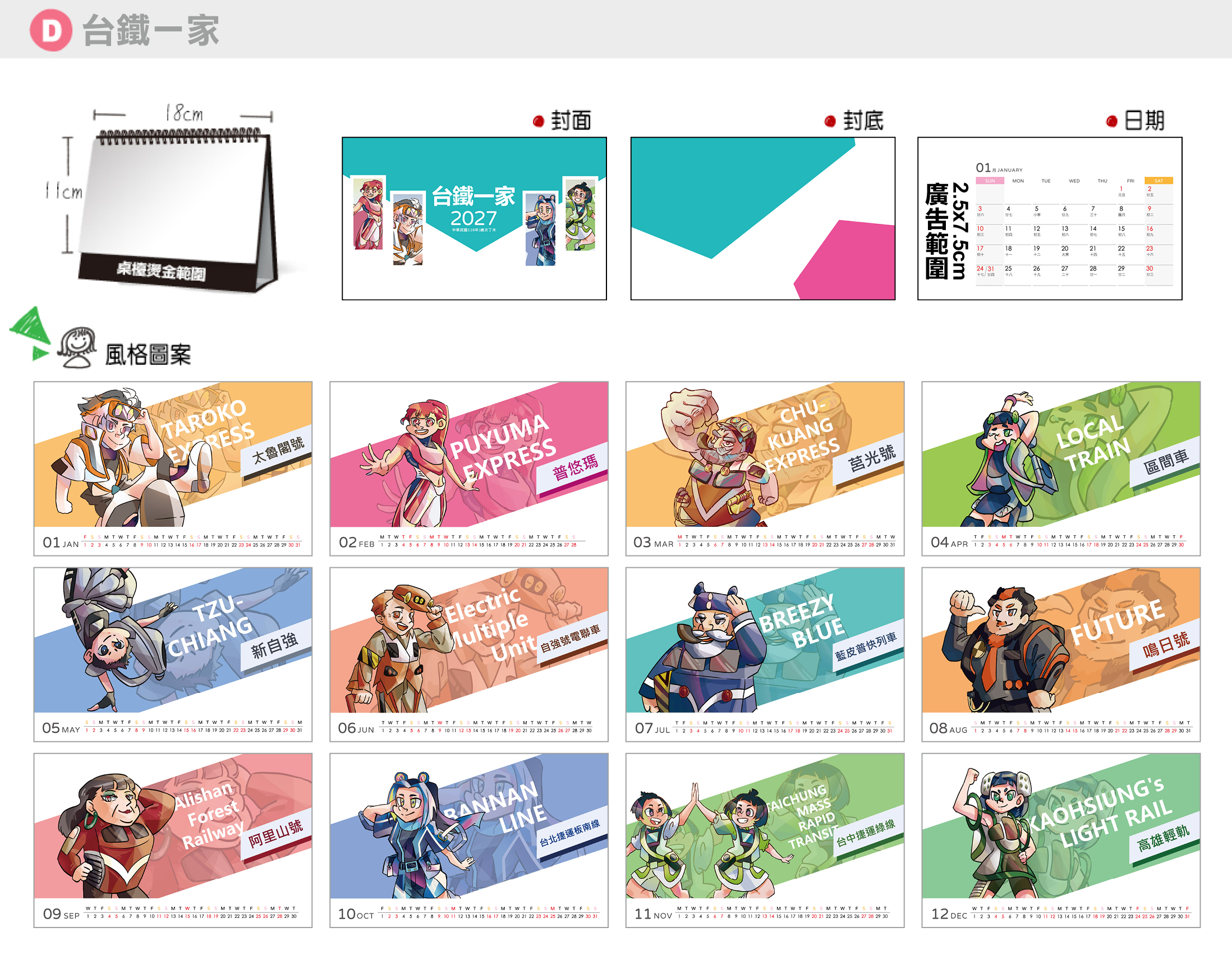This screenshot has width=1232, height=955.
Task: Click the smiling face doodle icon
Action: point(77,347)
